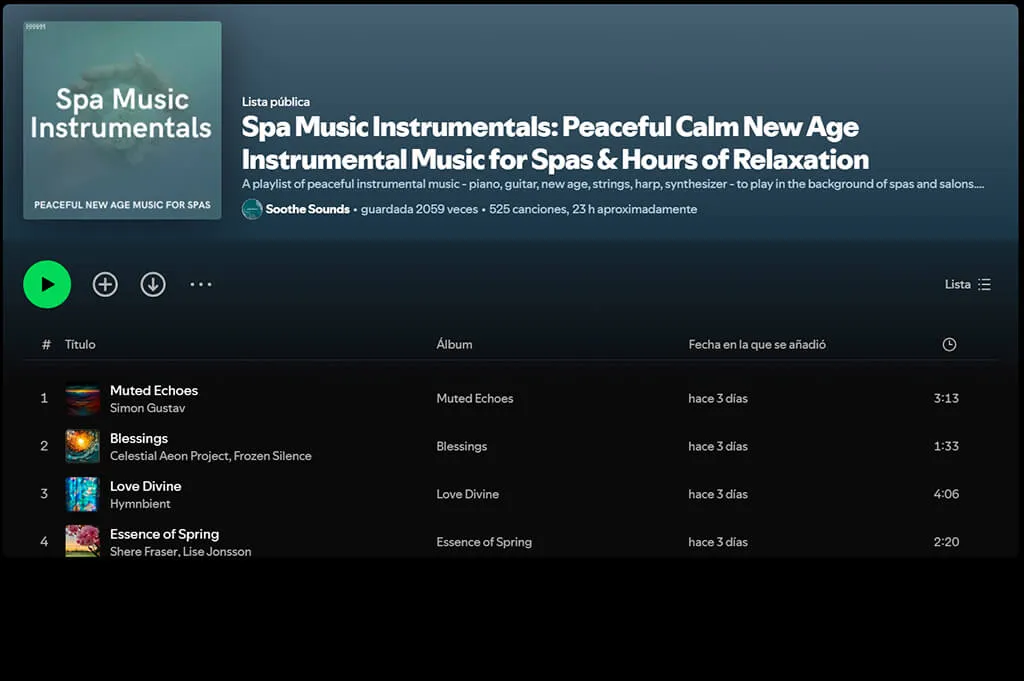Screen dimensions: 1024x681
Task: Open artist Celestial Aeon Project
Action: click(x=169, y=456)
